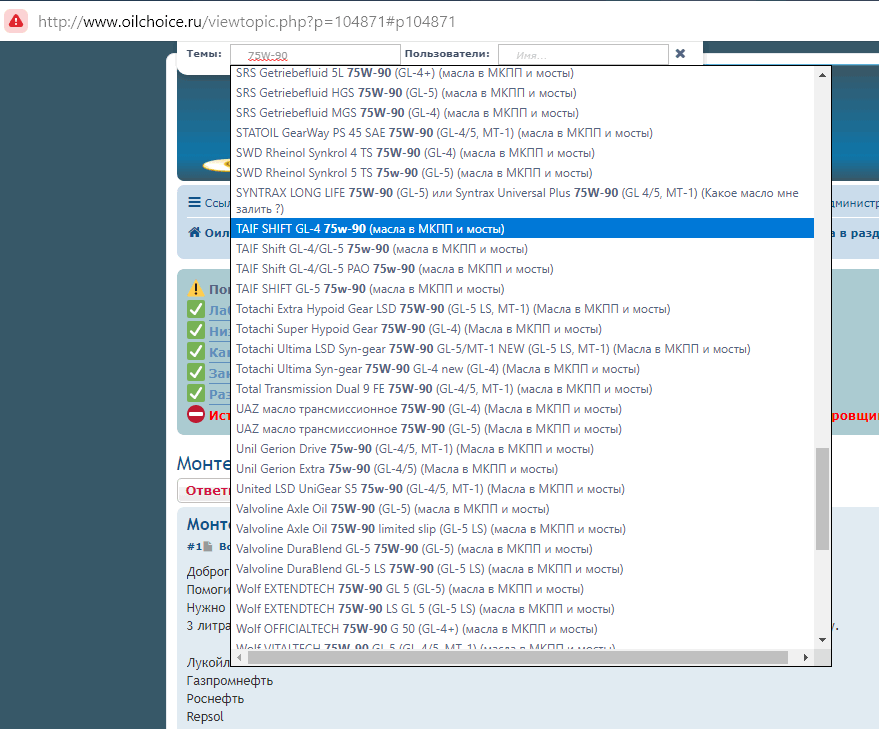Click the Темы search input field
Screen dimensions: 879x729
tap(315, 55)
